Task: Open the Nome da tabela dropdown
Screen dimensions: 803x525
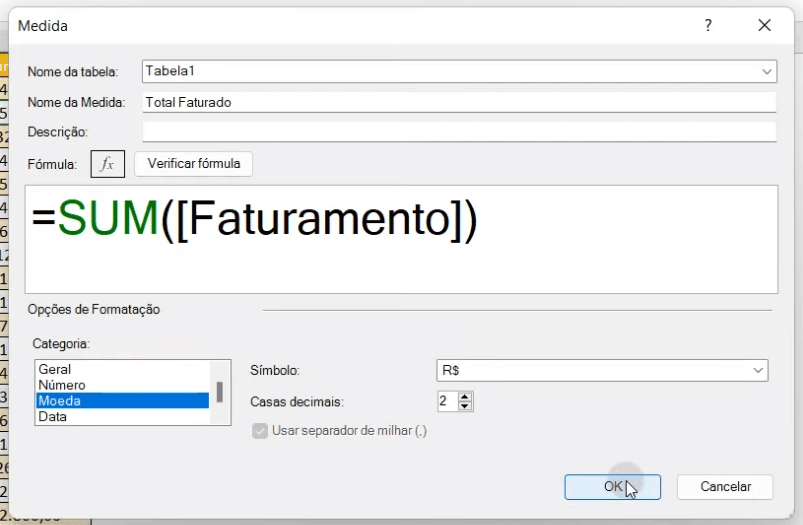Action: (x=766, y=71)
